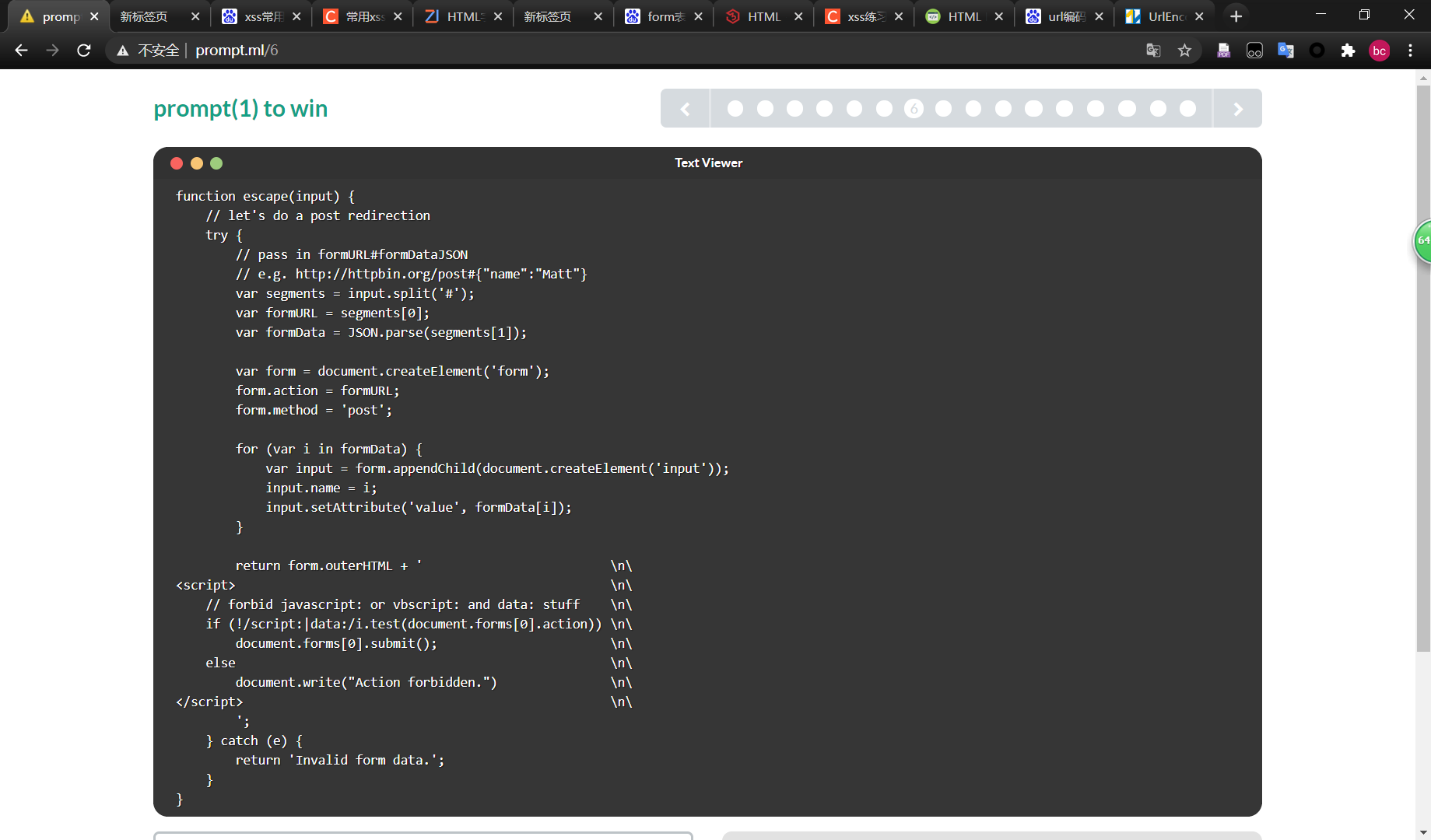This screenshot has width=1431, height=840.
Task: Close the 'xss常用' tab
Action: 296,16
